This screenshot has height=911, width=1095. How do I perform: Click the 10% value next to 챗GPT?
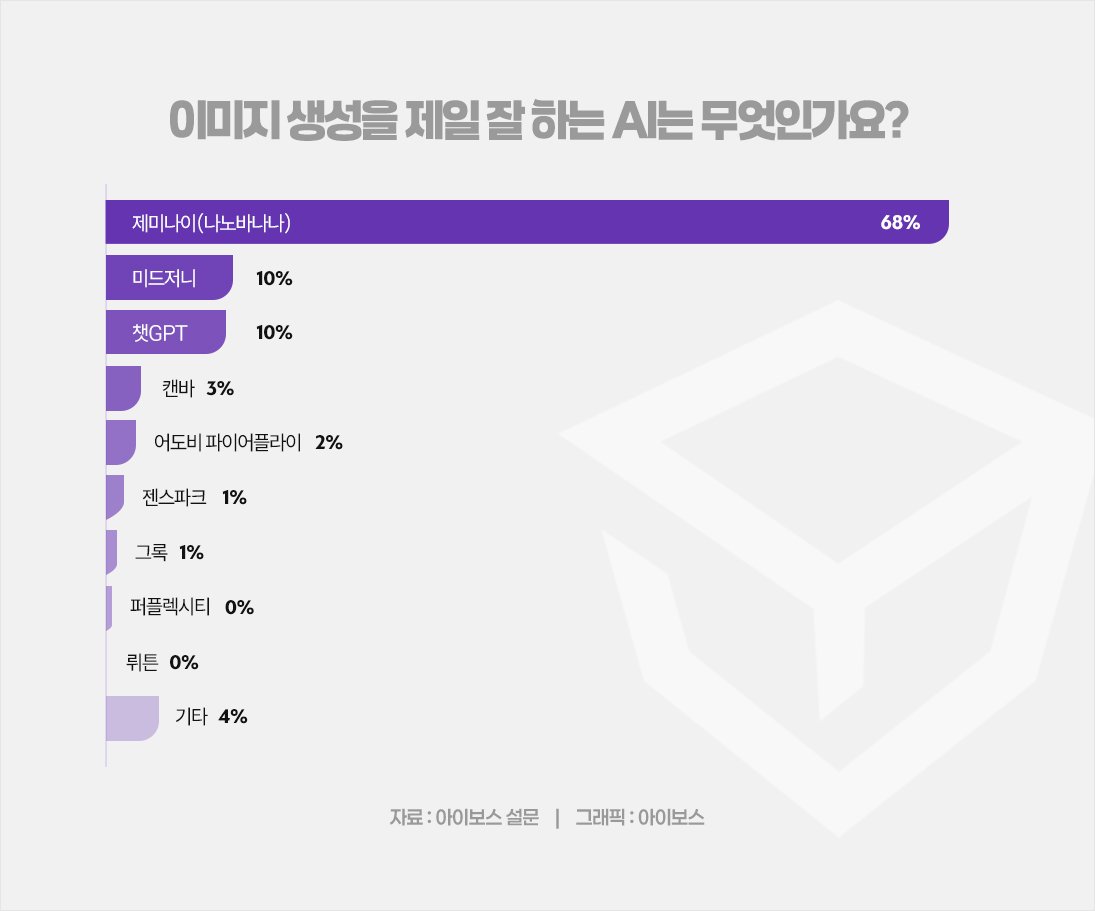pos(274,333)
